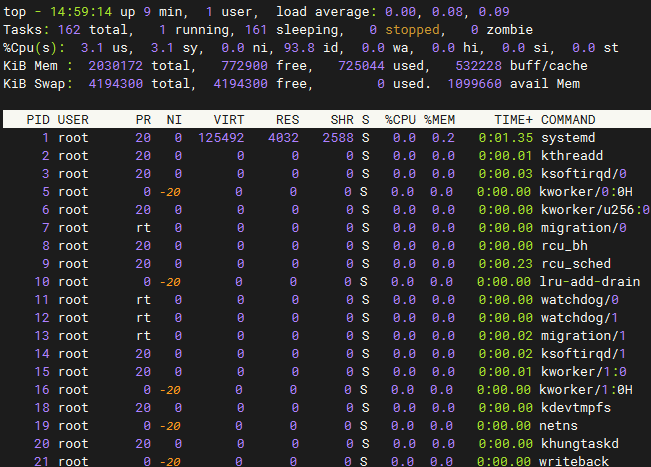The width and height of the screenshot is (651, 467).
Task: Click the load average 0.09 value
Action: pyautogui.click(x=494, y=12)
